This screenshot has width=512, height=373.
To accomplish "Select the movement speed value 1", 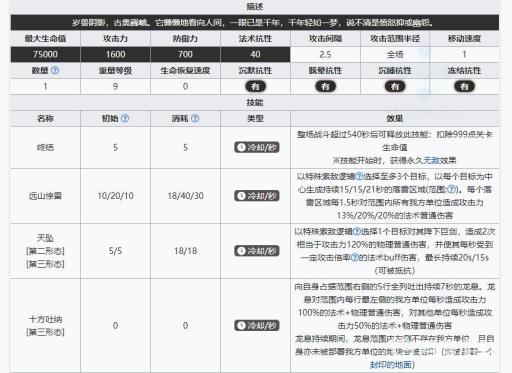I will pyautogui.click(x=464, y=54).
